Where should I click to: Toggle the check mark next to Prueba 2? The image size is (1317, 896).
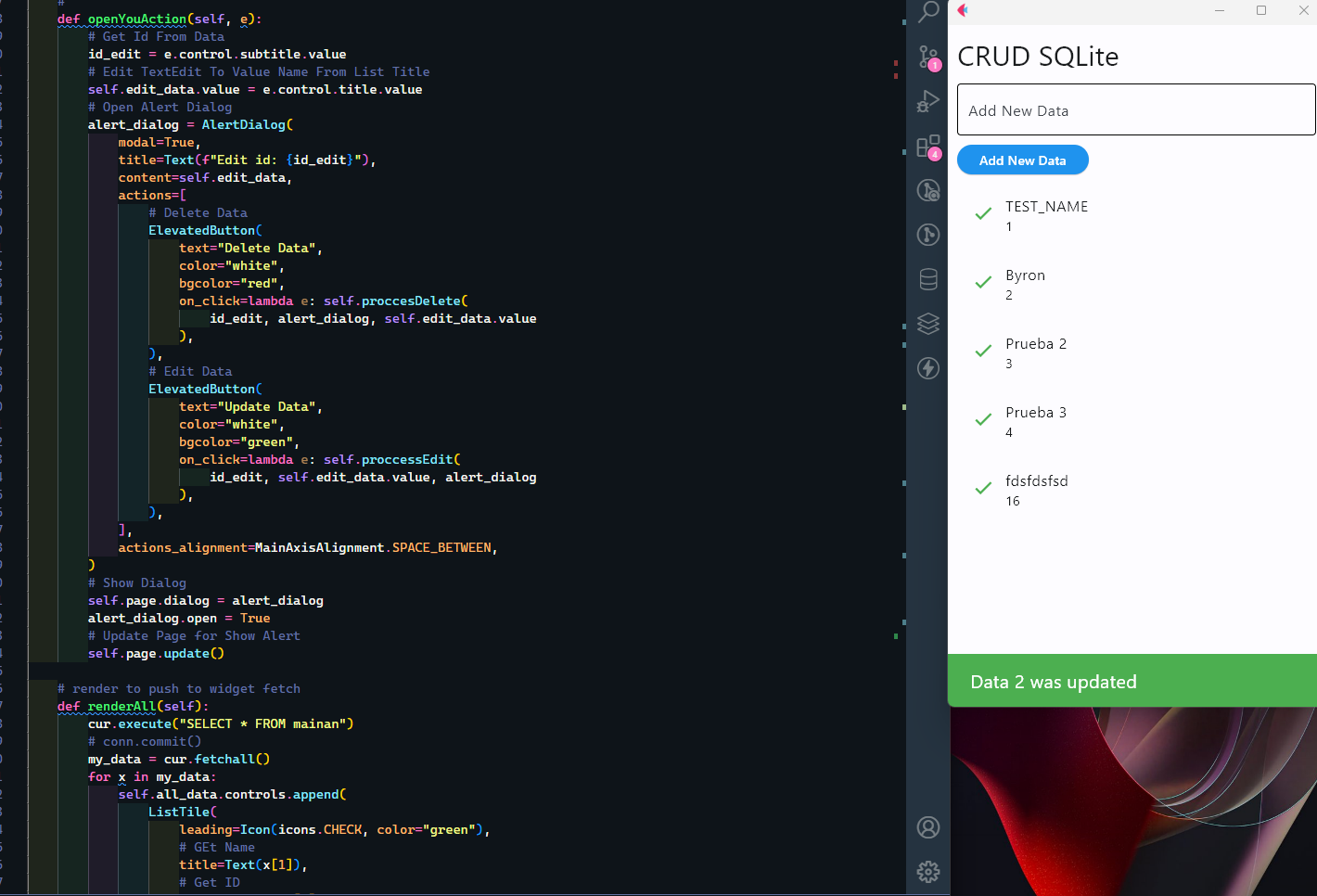tap(983, 352)
